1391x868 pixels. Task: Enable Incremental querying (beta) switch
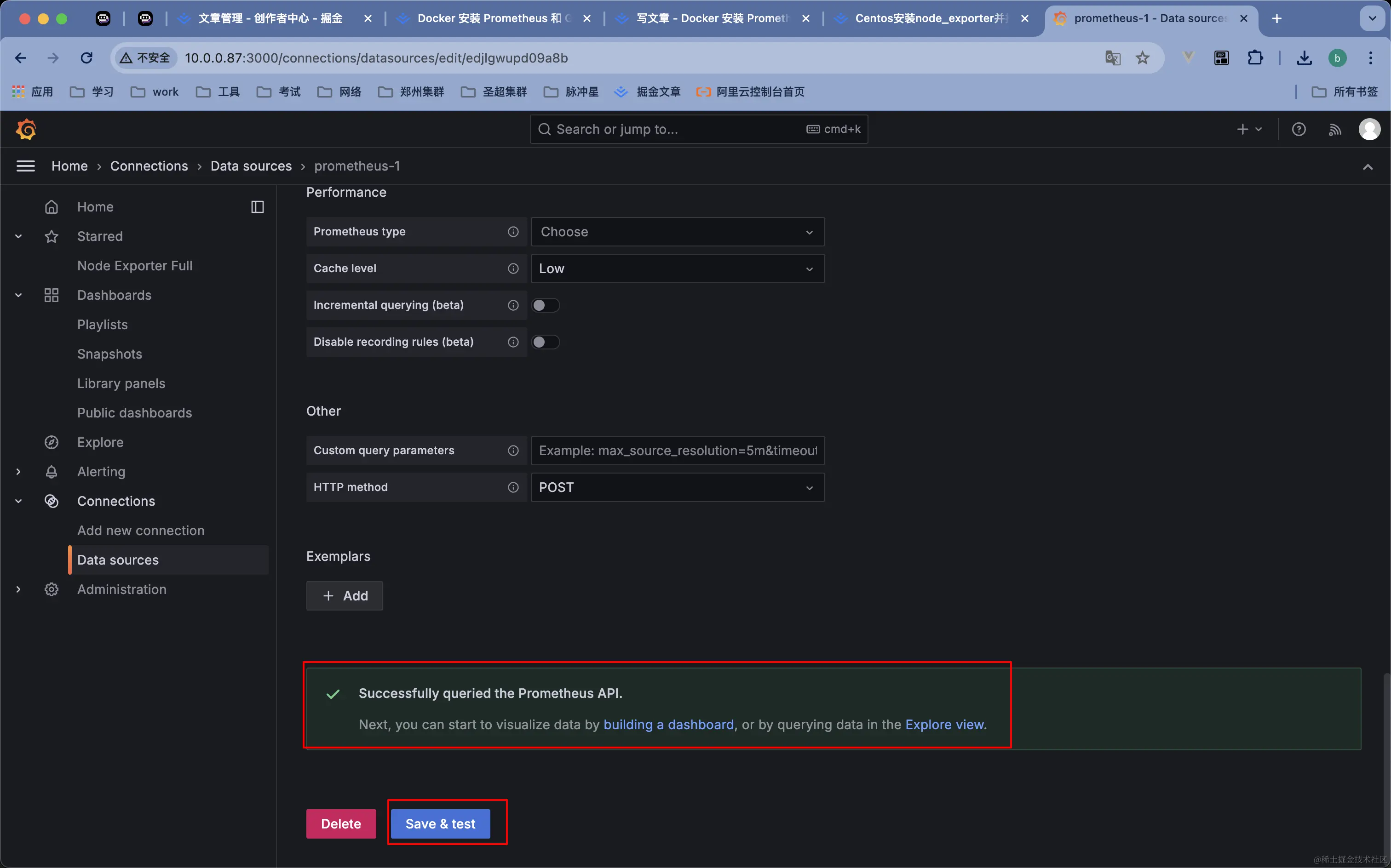[x=545, y=305]
